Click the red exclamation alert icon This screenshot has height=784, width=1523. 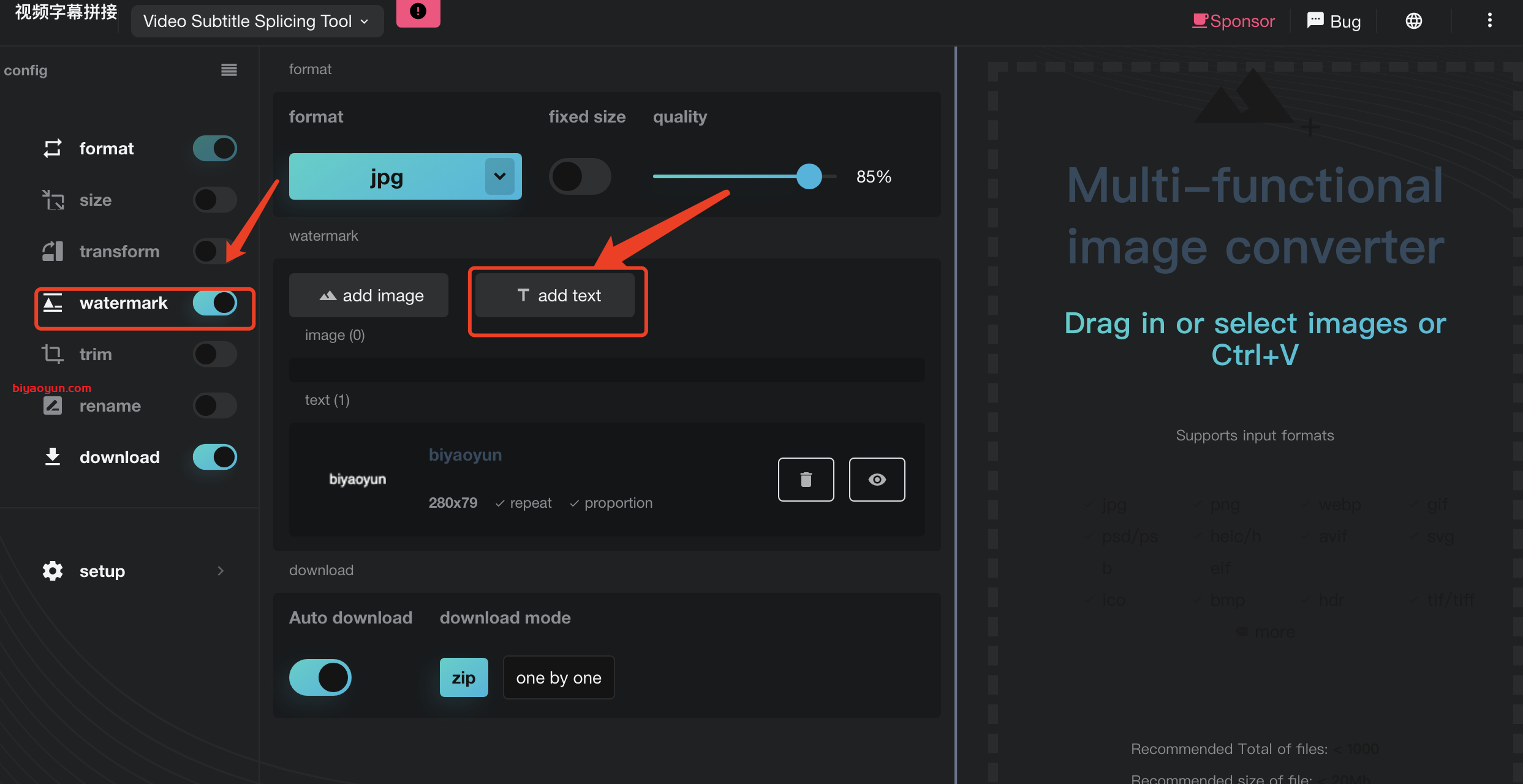418,11
